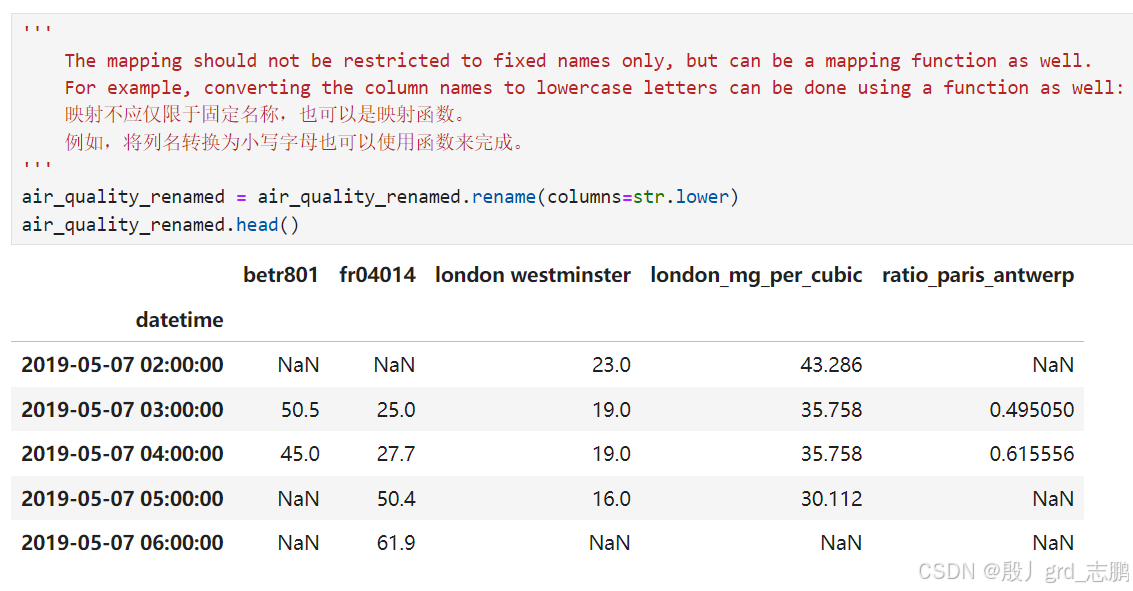
Task: Select the 61.9 cell in fr04014
Action: pyautogui.click(x=396, y=543)
